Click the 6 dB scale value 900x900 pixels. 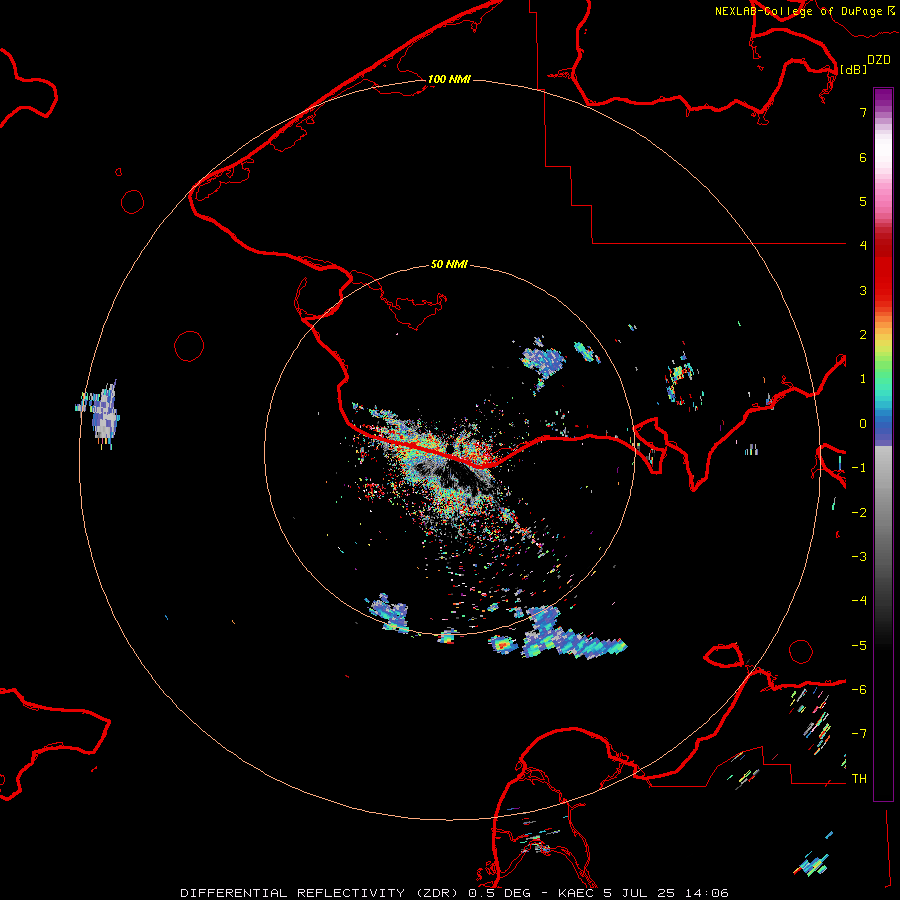click(x=863, y=157)
